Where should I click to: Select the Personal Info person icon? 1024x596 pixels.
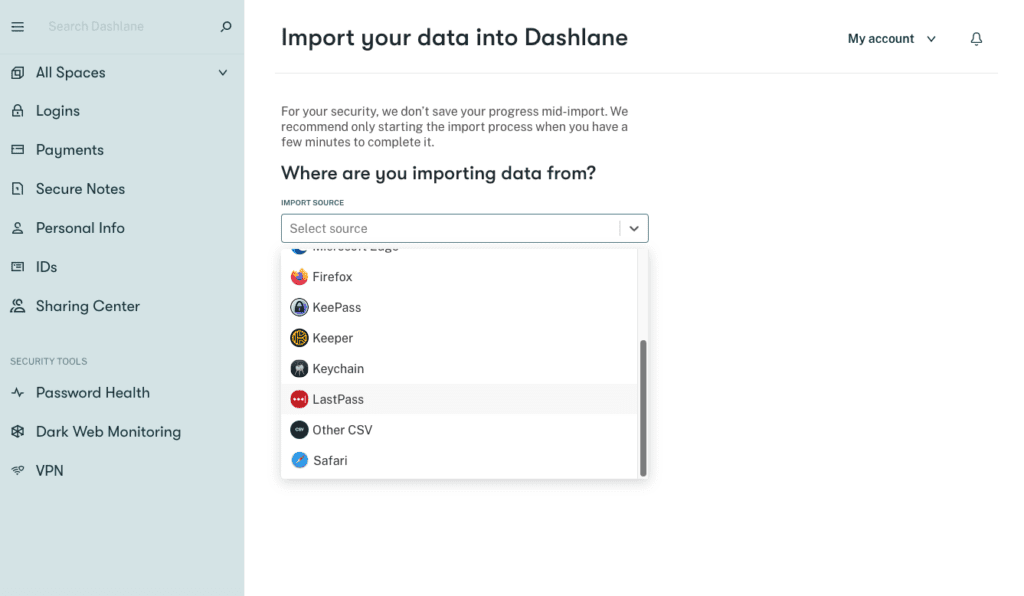(18, 227)
